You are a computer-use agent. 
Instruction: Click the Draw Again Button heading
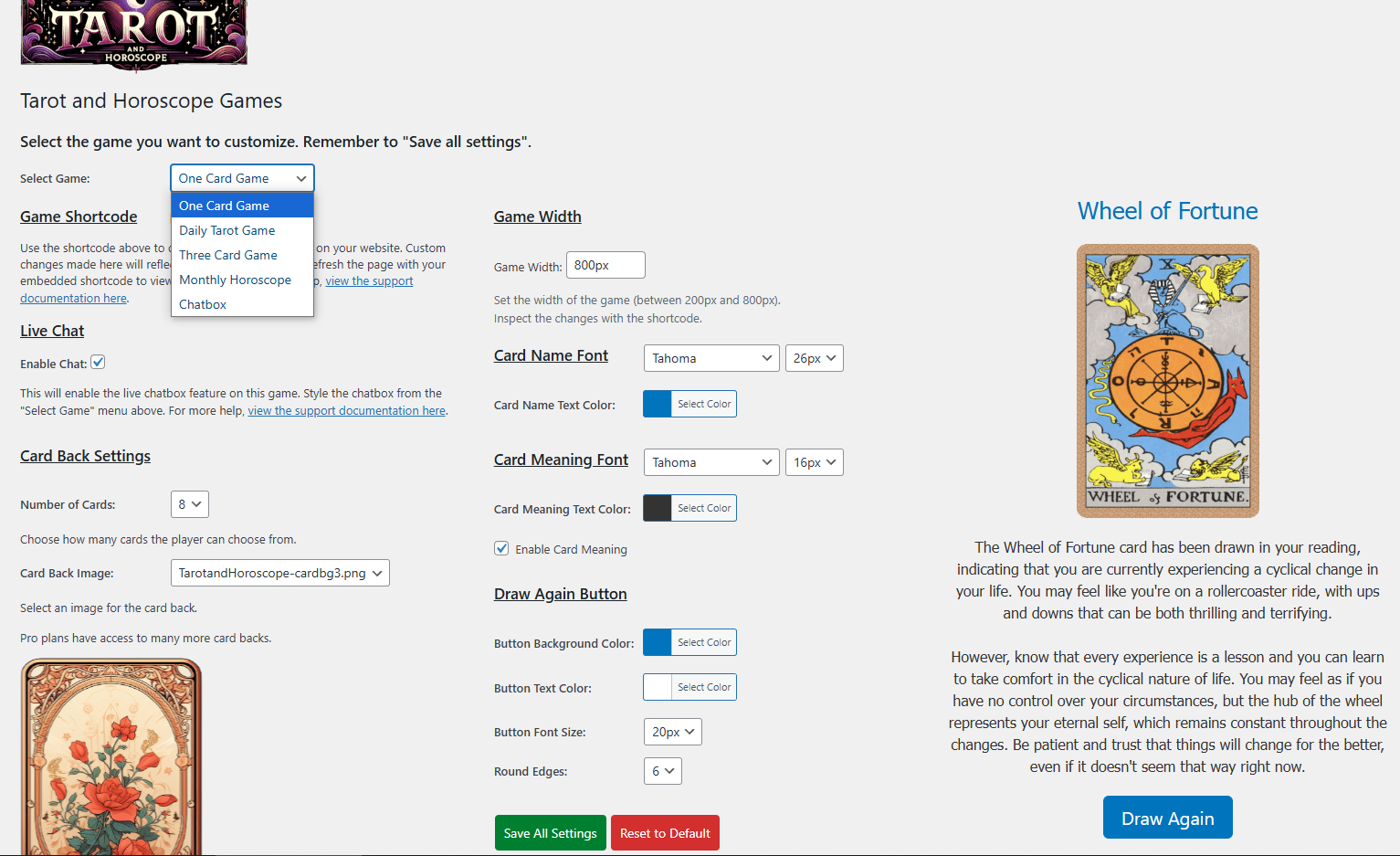[x=561, y=594]
